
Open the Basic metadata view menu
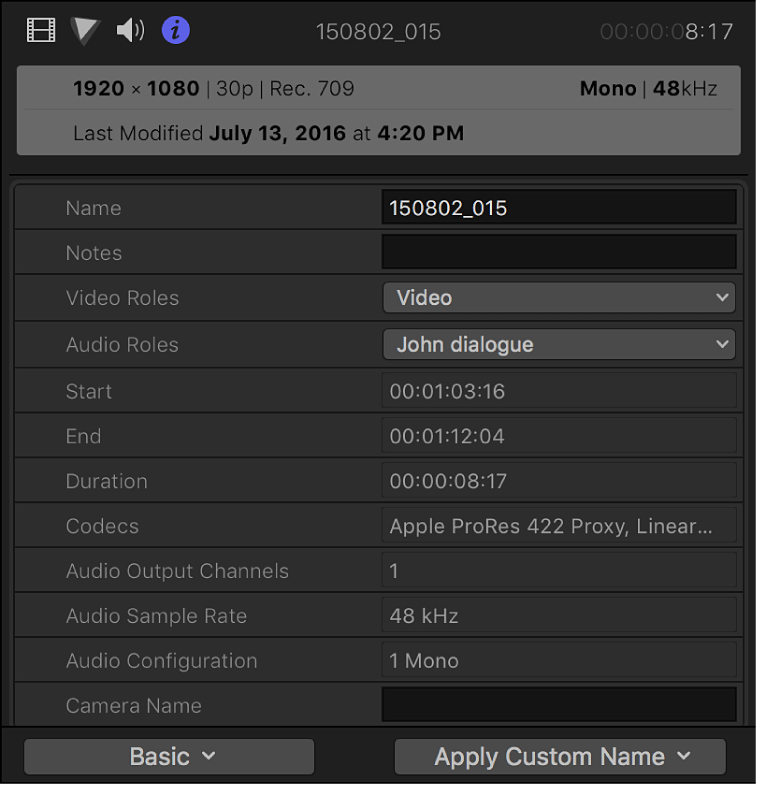point(169,757)
